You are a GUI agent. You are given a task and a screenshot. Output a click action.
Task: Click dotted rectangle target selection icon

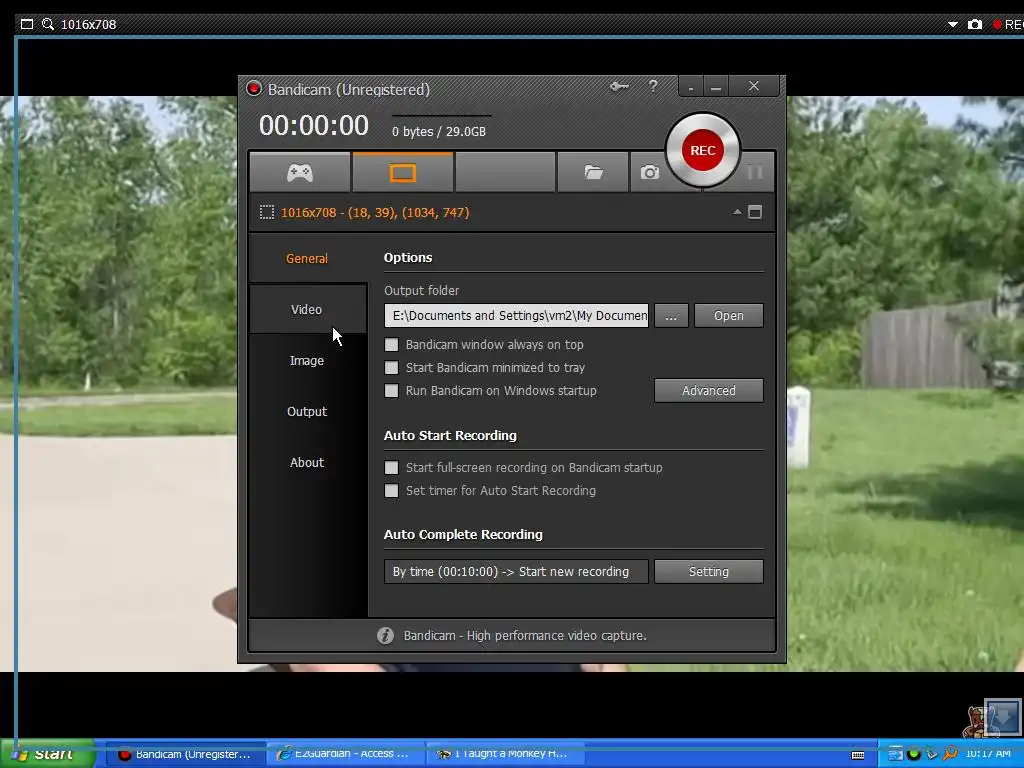click(x=266, y=212)
